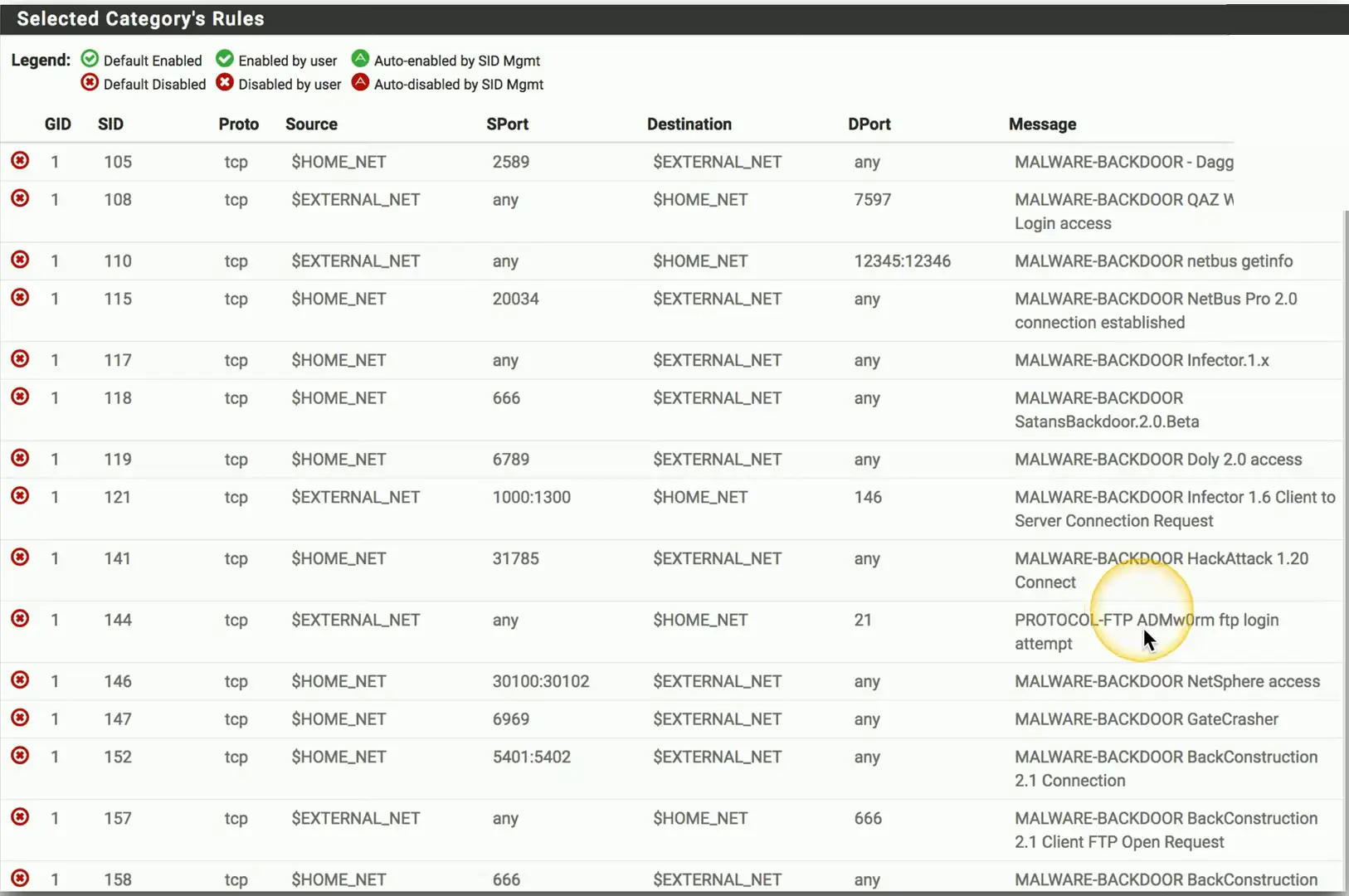Click the green Default Enabled legend icon
Viewport: 1349px width, 896px height.
[x=90, y=59]
